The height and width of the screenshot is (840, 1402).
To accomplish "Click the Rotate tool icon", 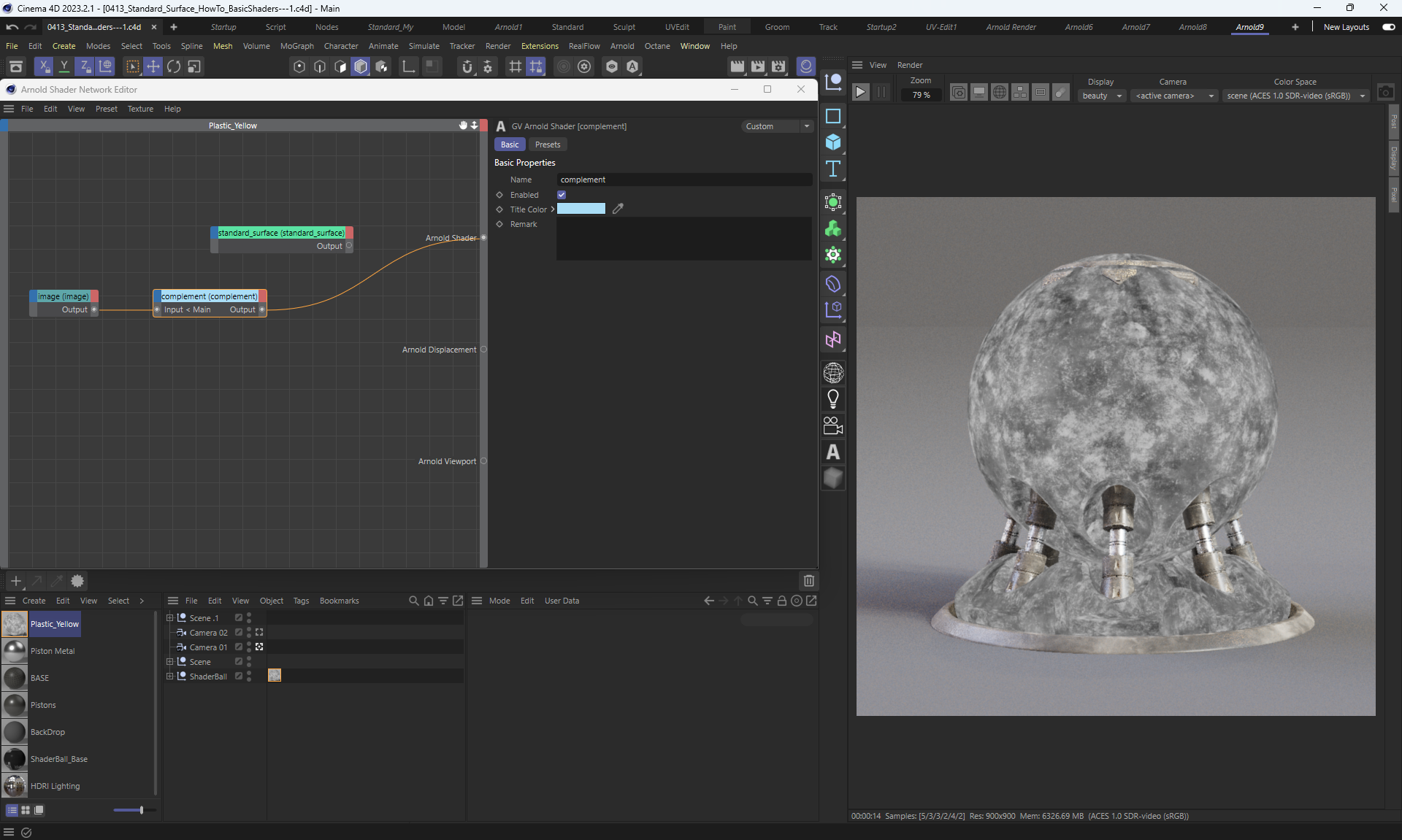I will coord(174,67).
